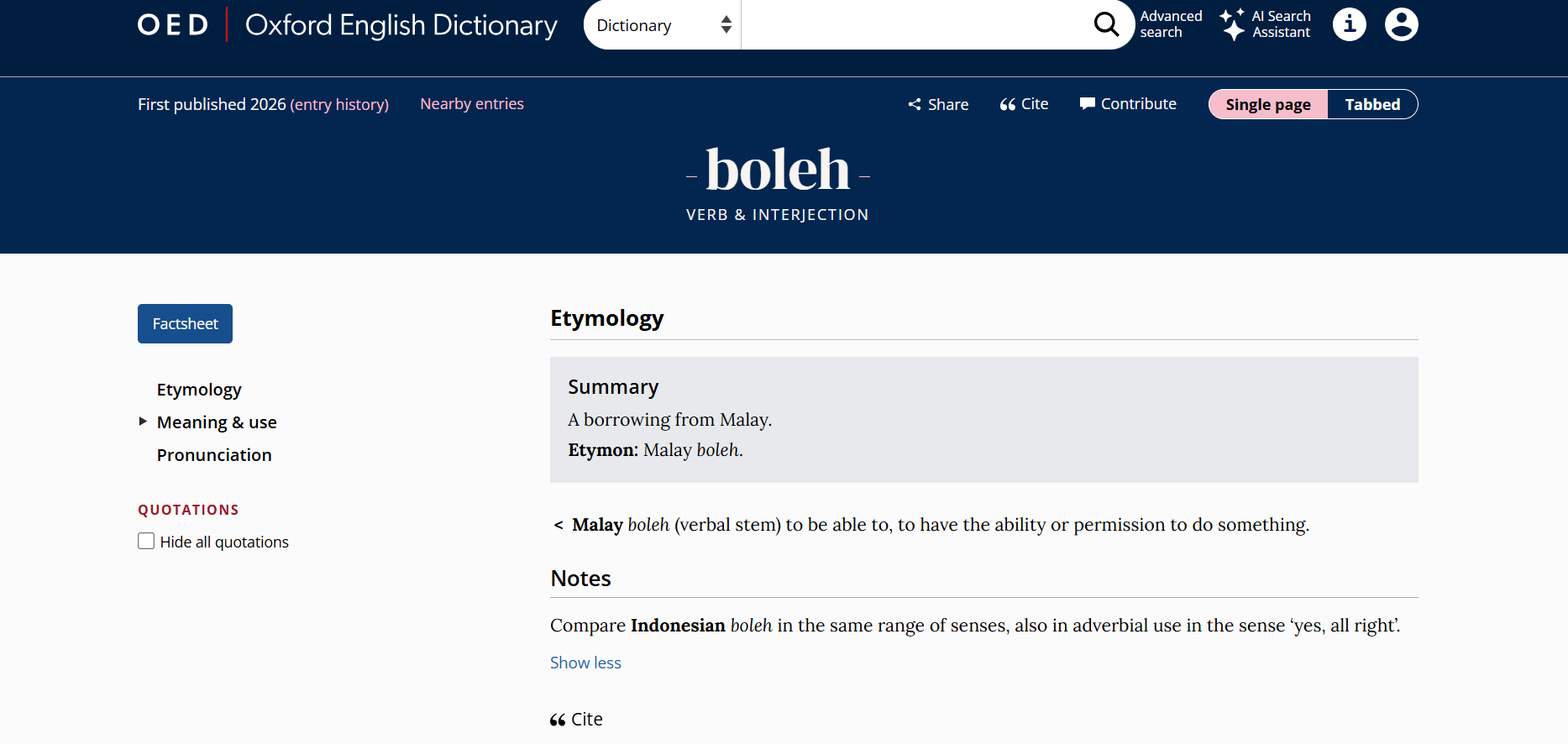The height and width of the screenshot is (744, 1568).
Task: View Nearby entries
Action: (472, 103)
